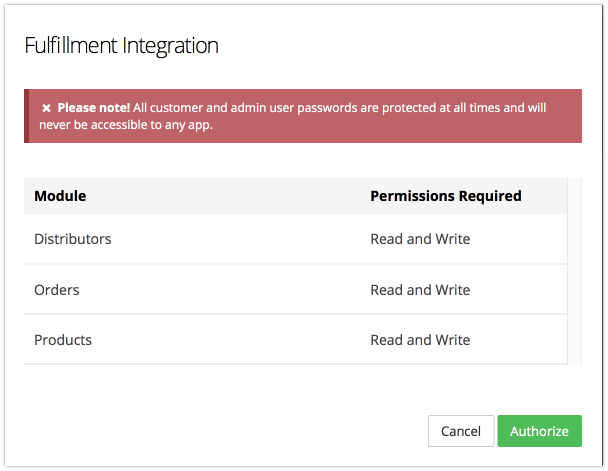The width and height of the screenshot is (608, 471).
Task: Click Read and Write for Distributors
Action: [420, 239]
